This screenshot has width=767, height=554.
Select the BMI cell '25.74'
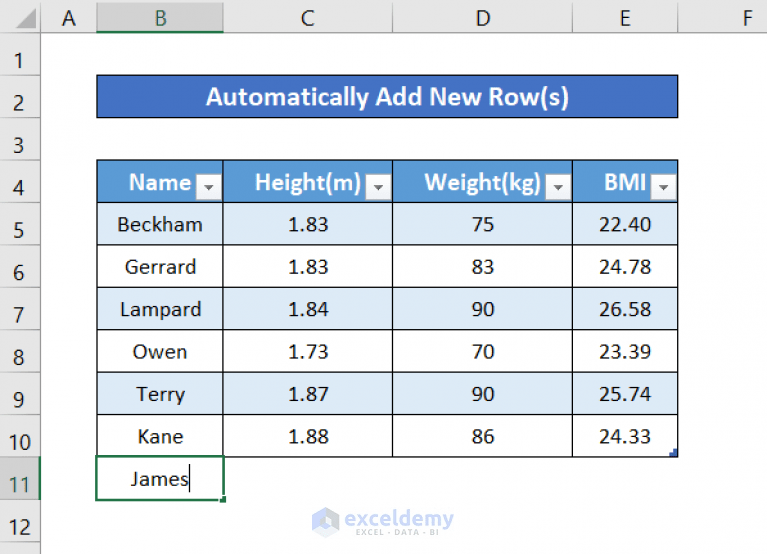click(625, 394)
